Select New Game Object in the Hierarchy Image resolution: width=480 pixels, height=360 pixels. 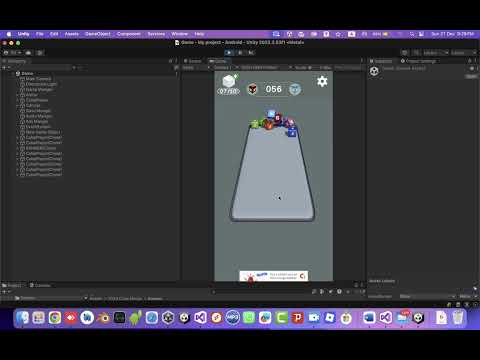click(x=43, y=132)
